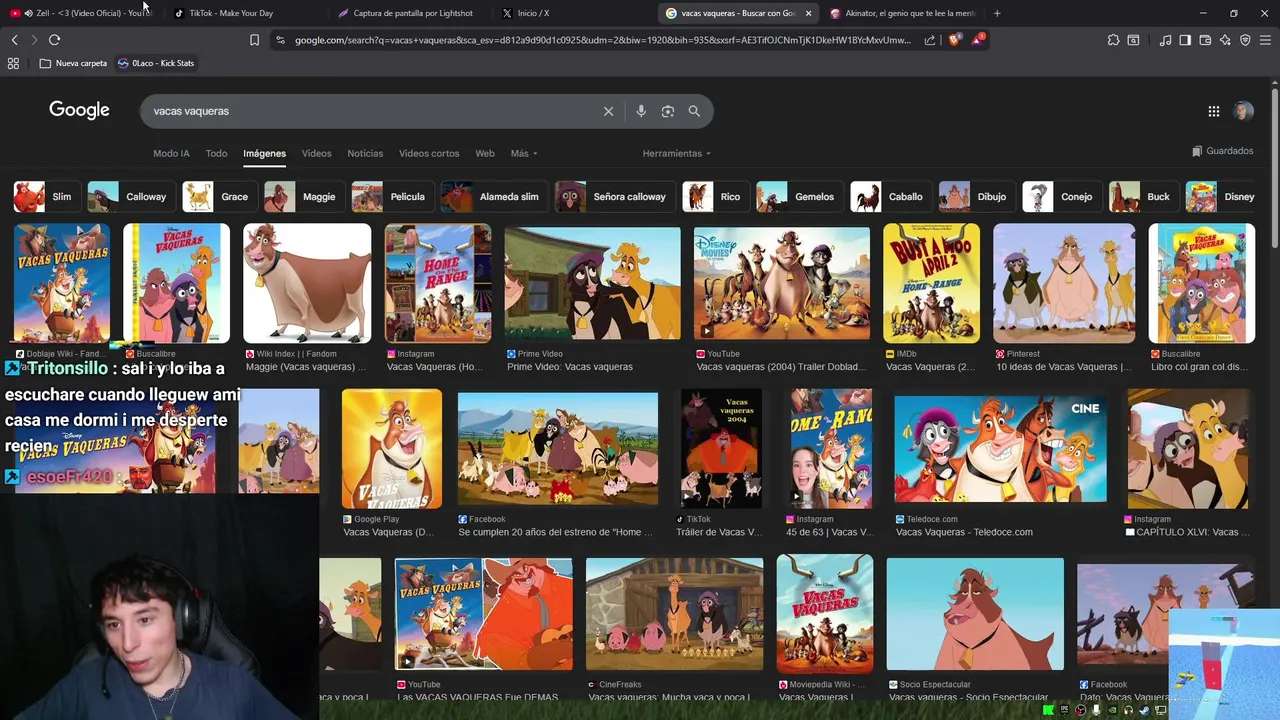Reload the page
The width and height of the screenshot is (1280, 720).
[54, 40]
